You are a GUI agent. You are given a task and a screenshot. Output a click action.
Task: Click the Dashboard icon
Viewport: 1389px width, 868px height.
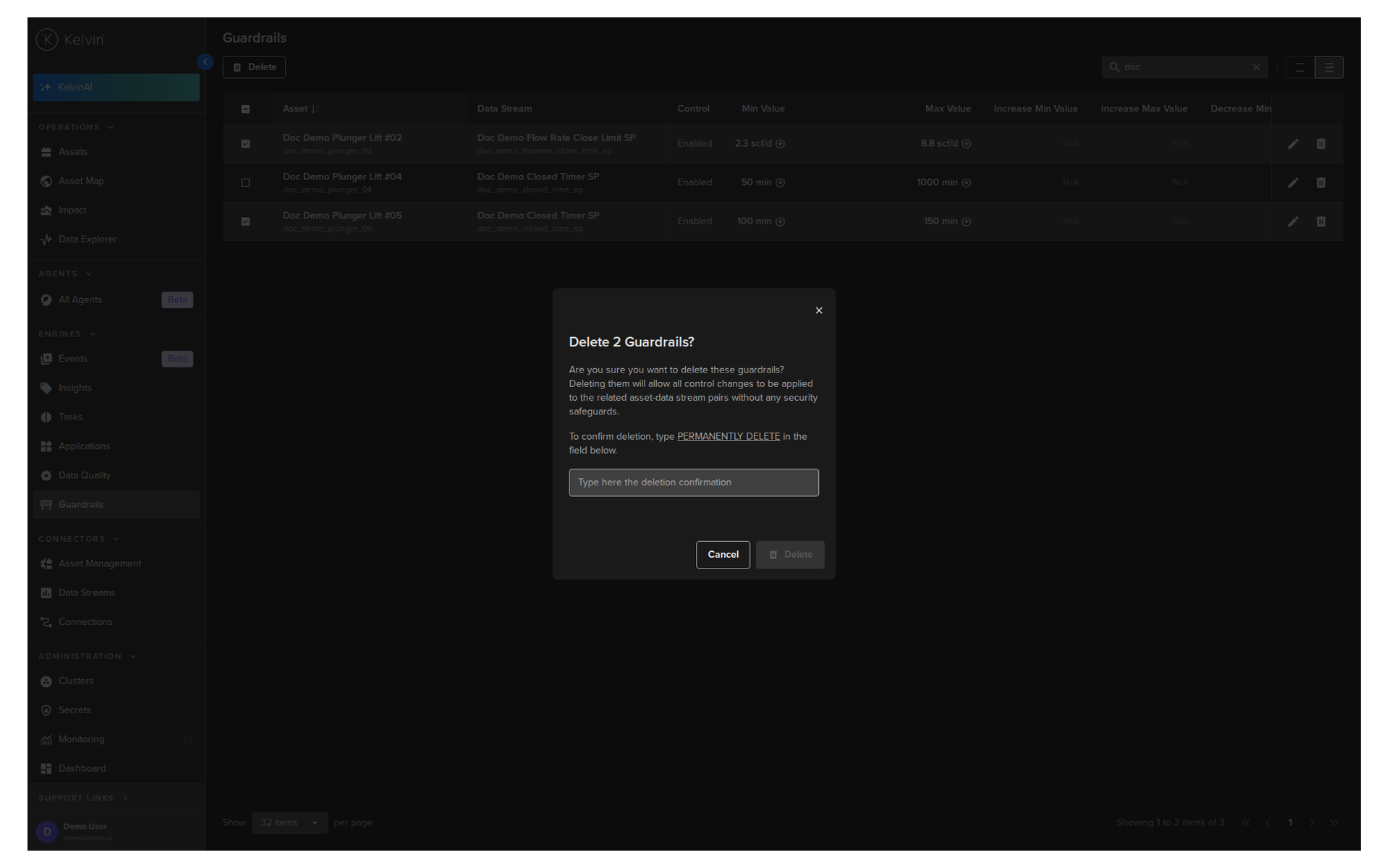46,769
